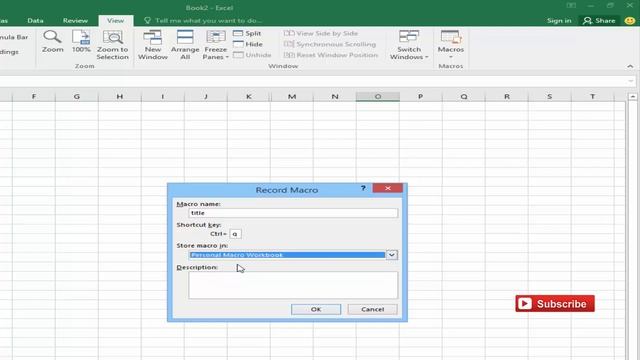This screenshot has width=640, height=360.
Task: Select column J header
Action: click(x=206, y=97)
